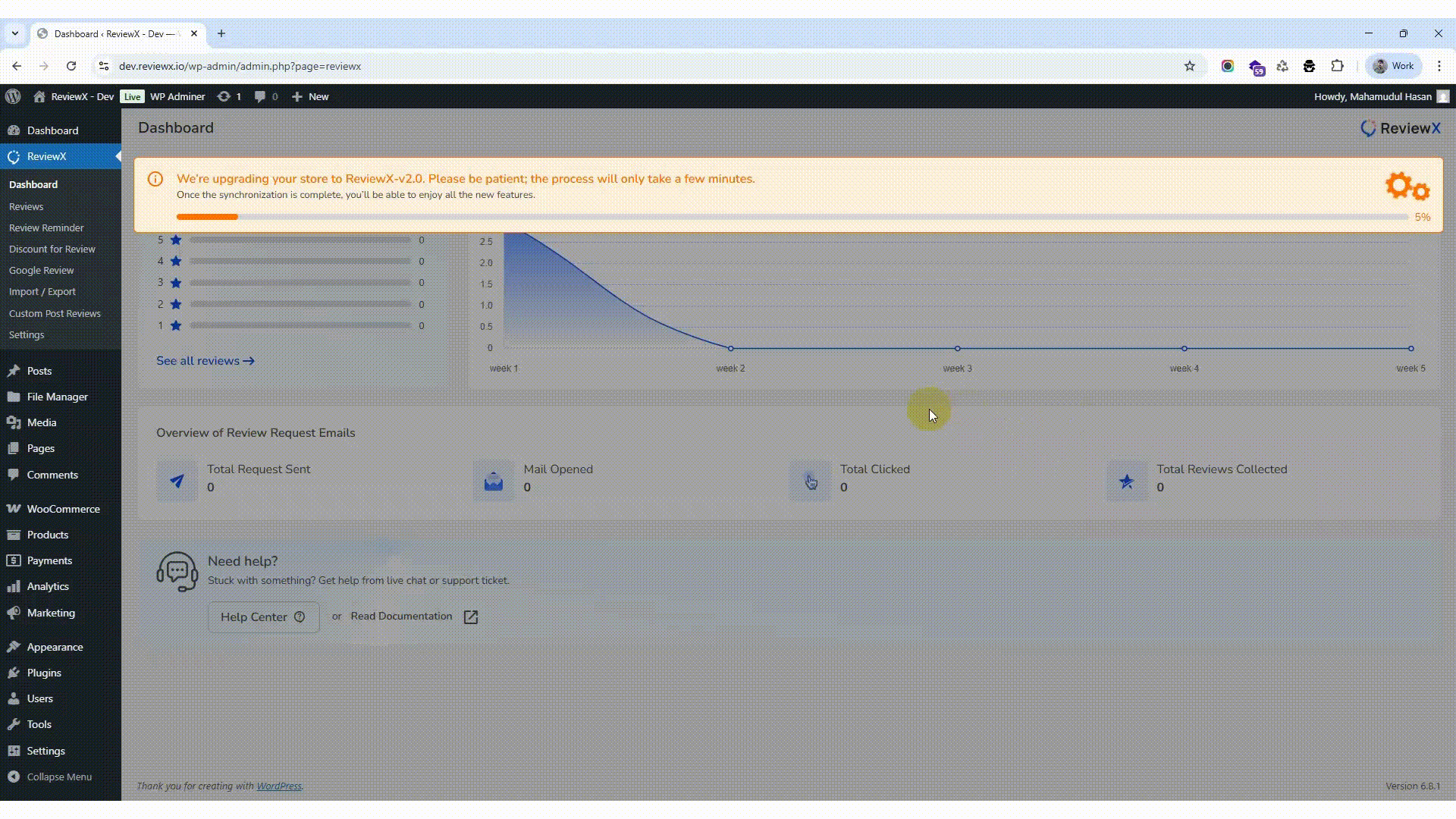
Task: Click the Total Clicked pointer icon
Action: tap(811, 481)
